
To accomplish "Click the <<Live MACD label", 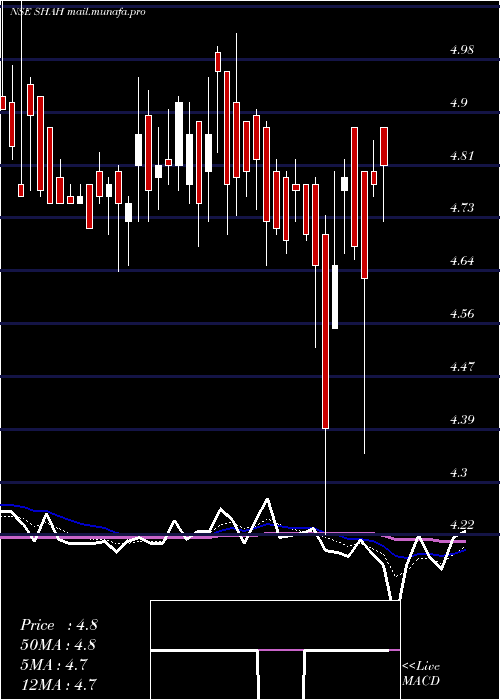I will pyautogui.click(x=421, y=674).
